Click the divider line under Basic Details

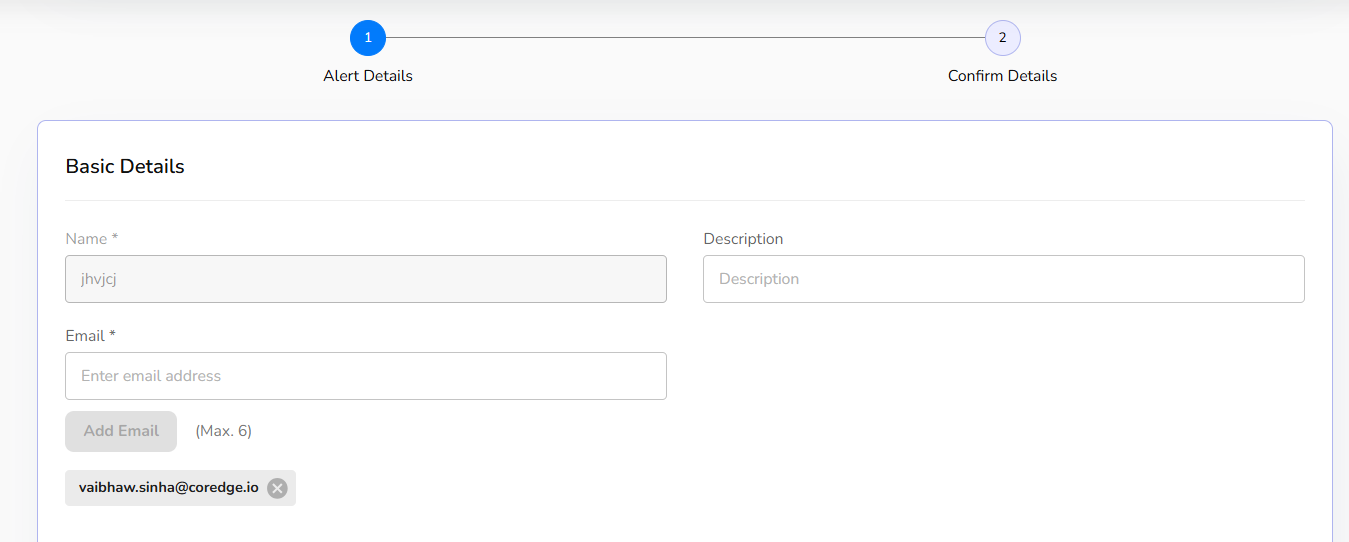click(685, 200)
